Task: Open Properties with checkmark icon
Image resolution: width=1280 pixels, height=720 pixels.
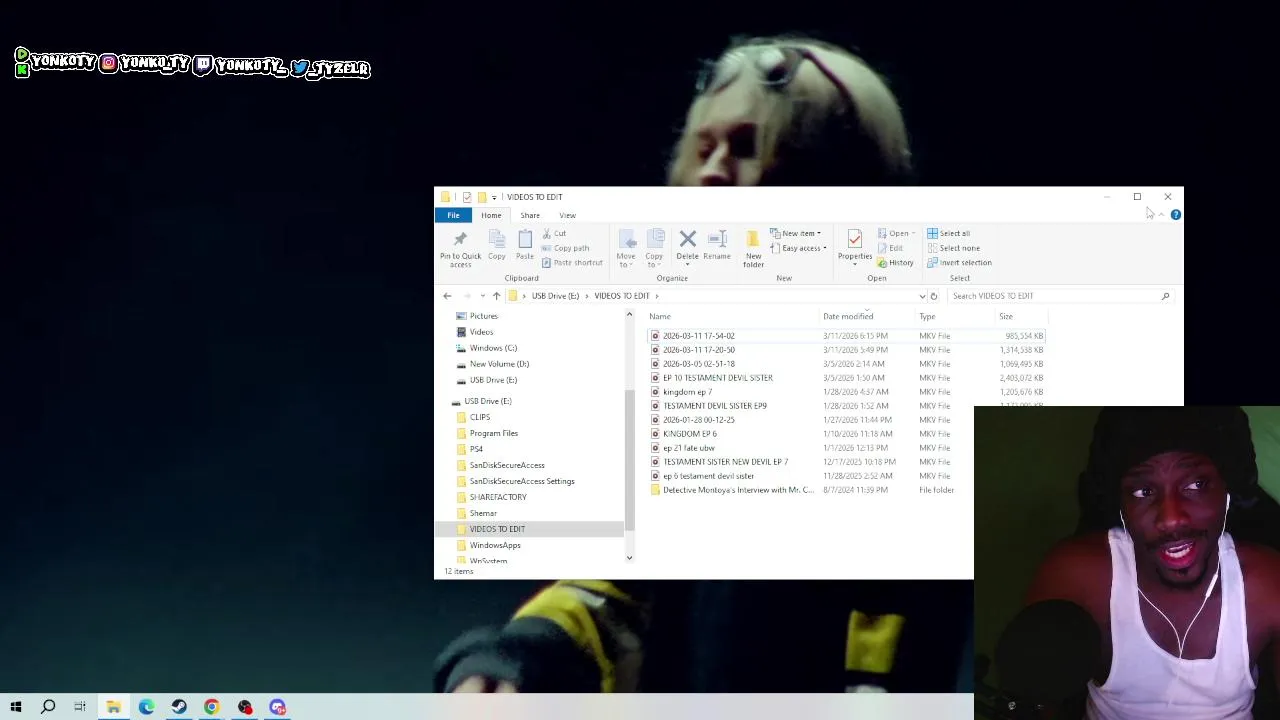Action: click(855, 239)
